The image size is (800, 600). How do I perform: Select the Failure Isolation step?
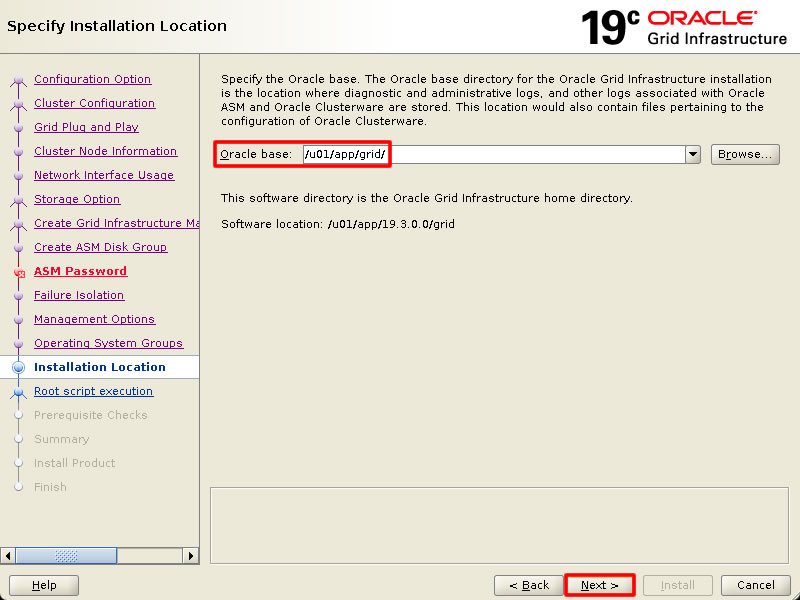point(79,295)
